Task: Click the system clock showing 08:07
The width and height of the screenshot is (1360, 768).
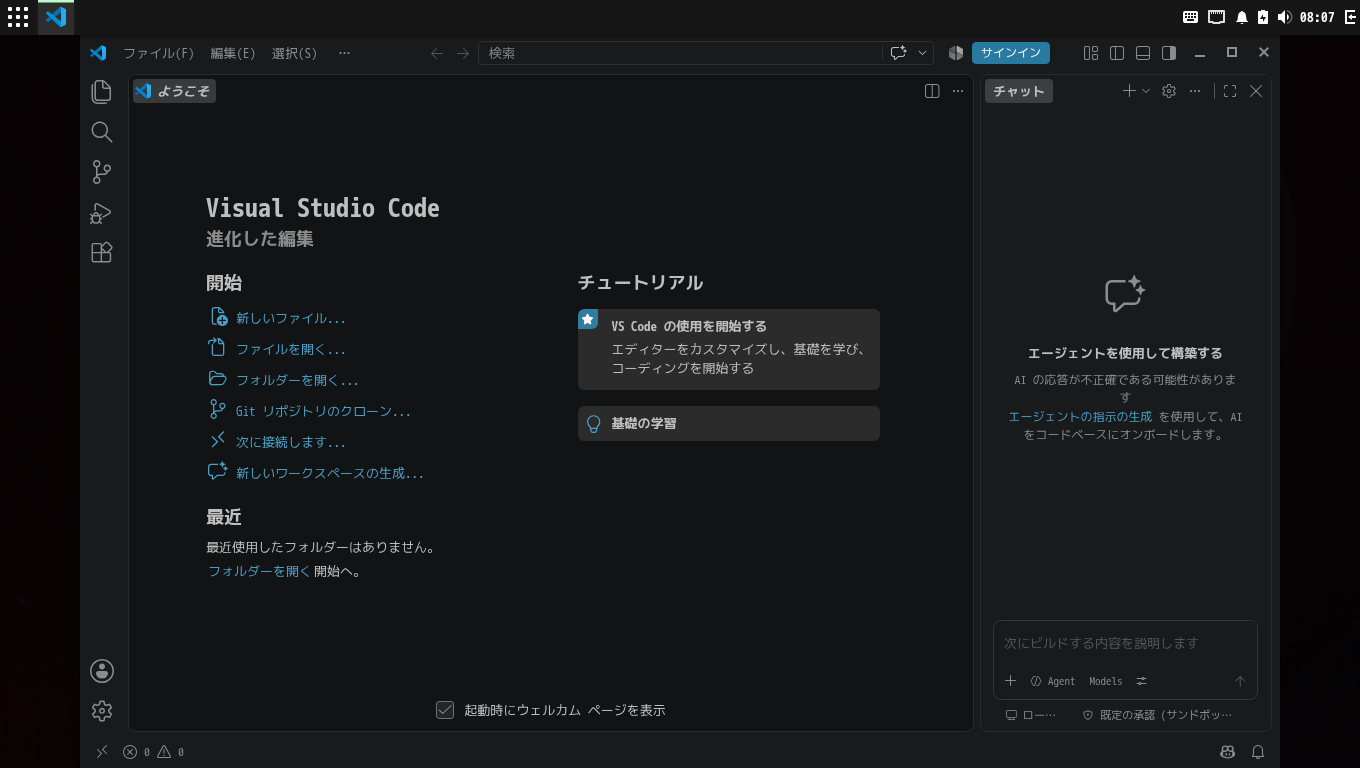Action: [1317, 17]
